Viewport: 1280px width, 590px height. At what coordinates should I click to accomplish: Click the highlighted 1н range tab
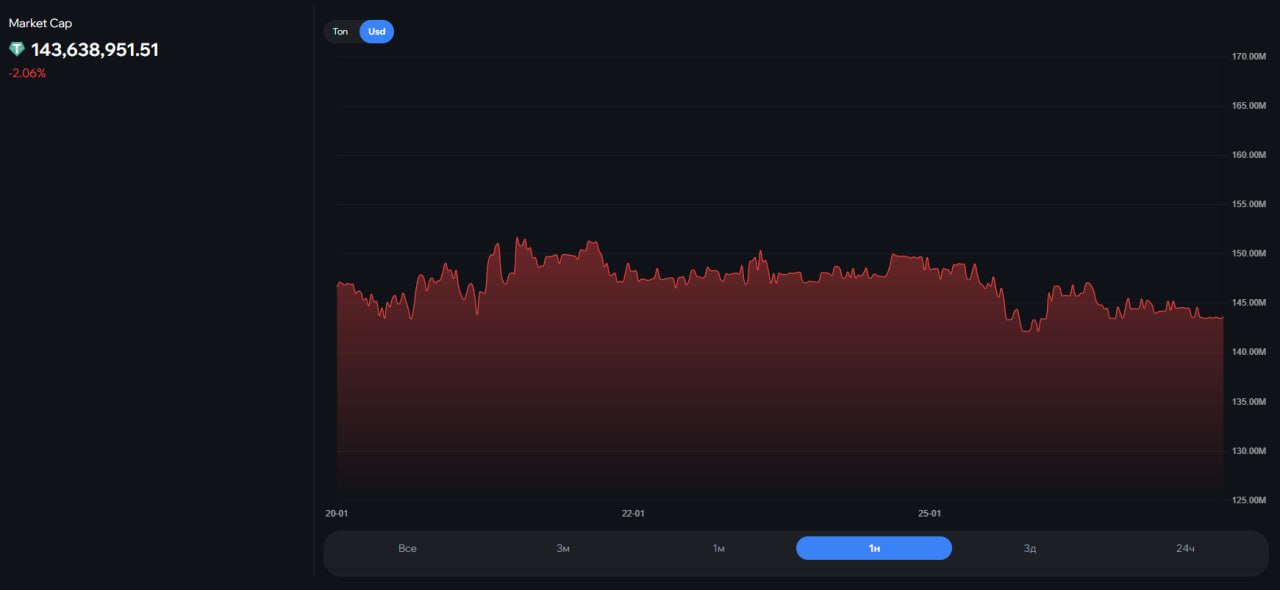click(874, 549)
